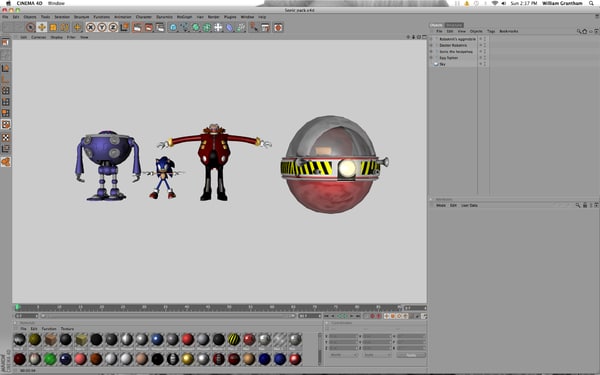Add a Cube primitive object
600x375 pixels.
click(x=173, y=27)
